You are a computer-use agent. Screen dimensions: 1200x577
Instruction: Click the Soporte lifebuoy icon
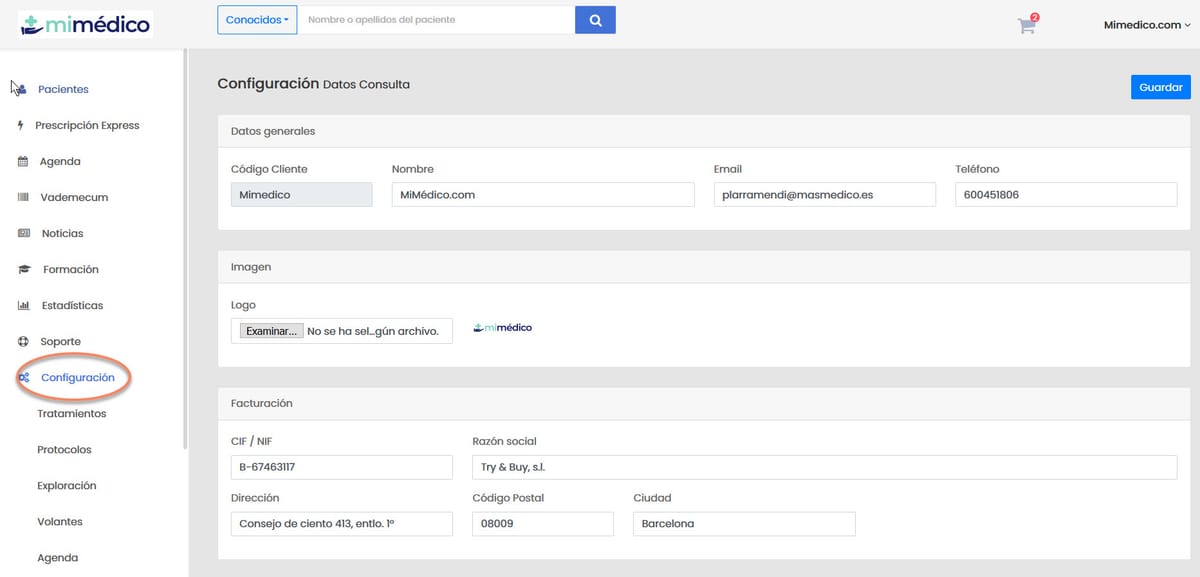pyautogui.click(x=23, y=341)
